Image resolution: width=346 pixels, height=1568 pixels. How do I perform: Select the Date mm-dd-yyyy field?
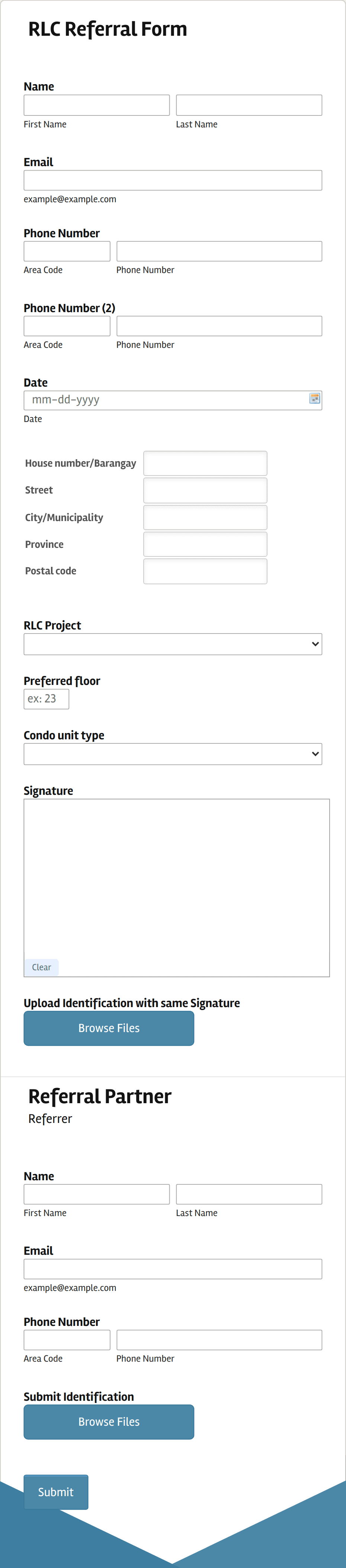[164, 400]
